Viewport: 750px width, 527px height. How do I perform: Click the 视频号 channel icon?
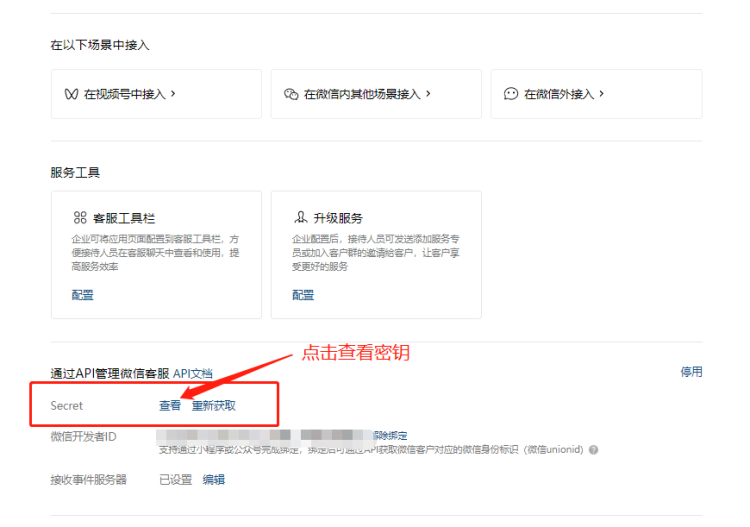click(71, 94)
